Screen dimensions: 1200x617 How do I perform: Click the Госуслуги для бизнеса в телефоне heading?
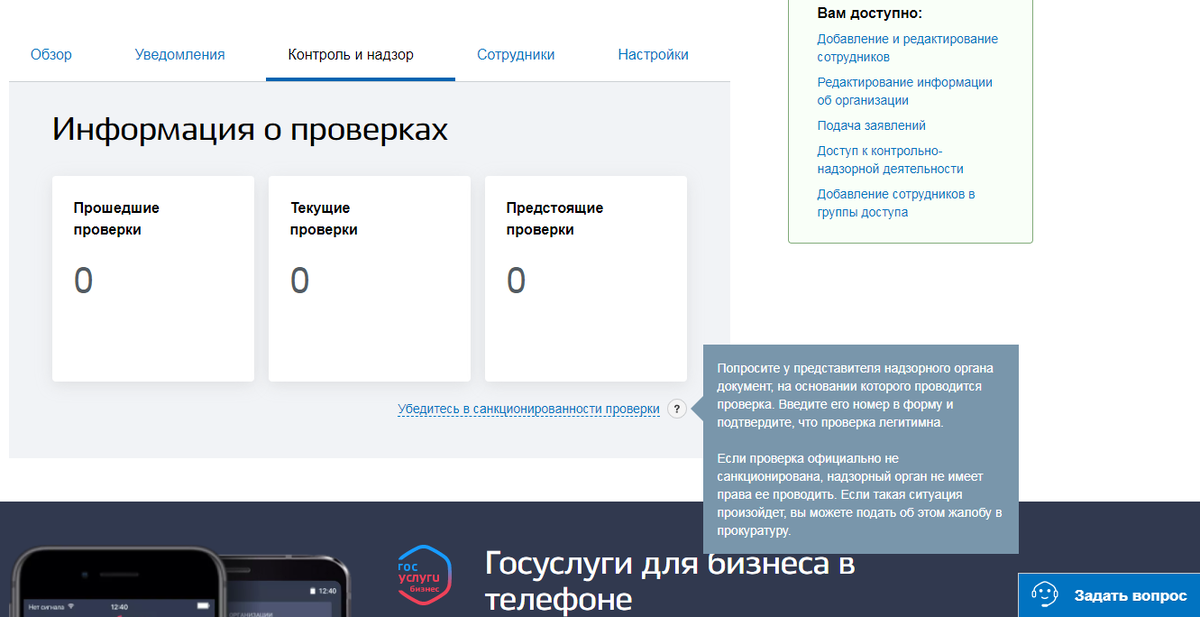pyautogui.click(x=669, y=580)
